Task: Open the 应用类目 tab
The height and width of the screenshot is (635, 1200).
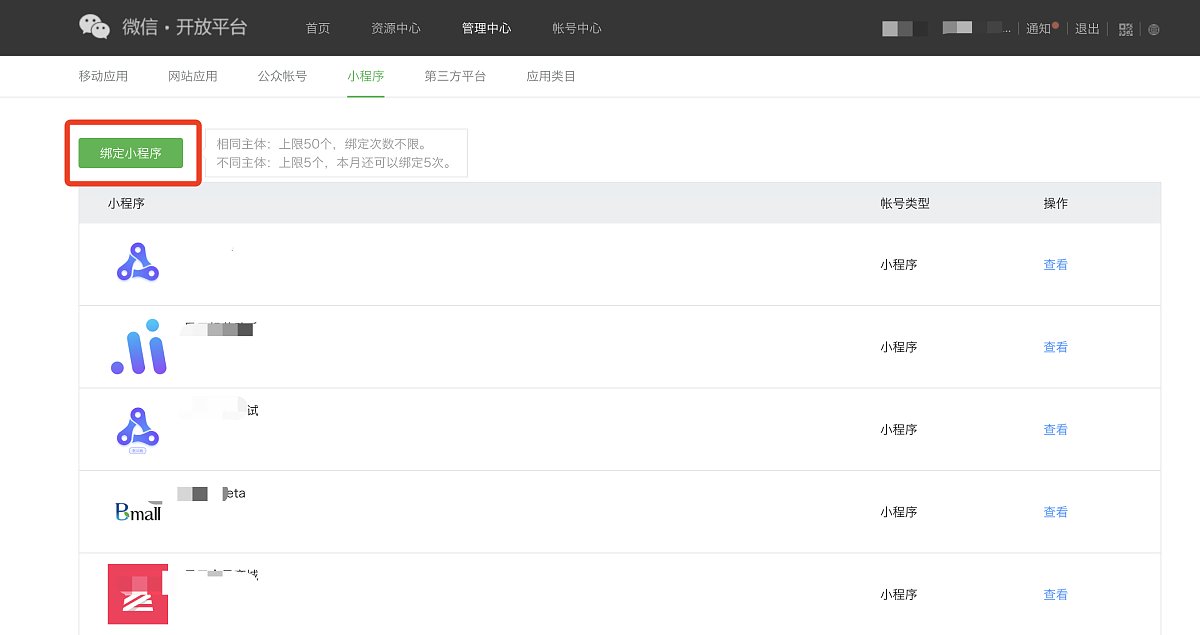Action: (551, 76)
